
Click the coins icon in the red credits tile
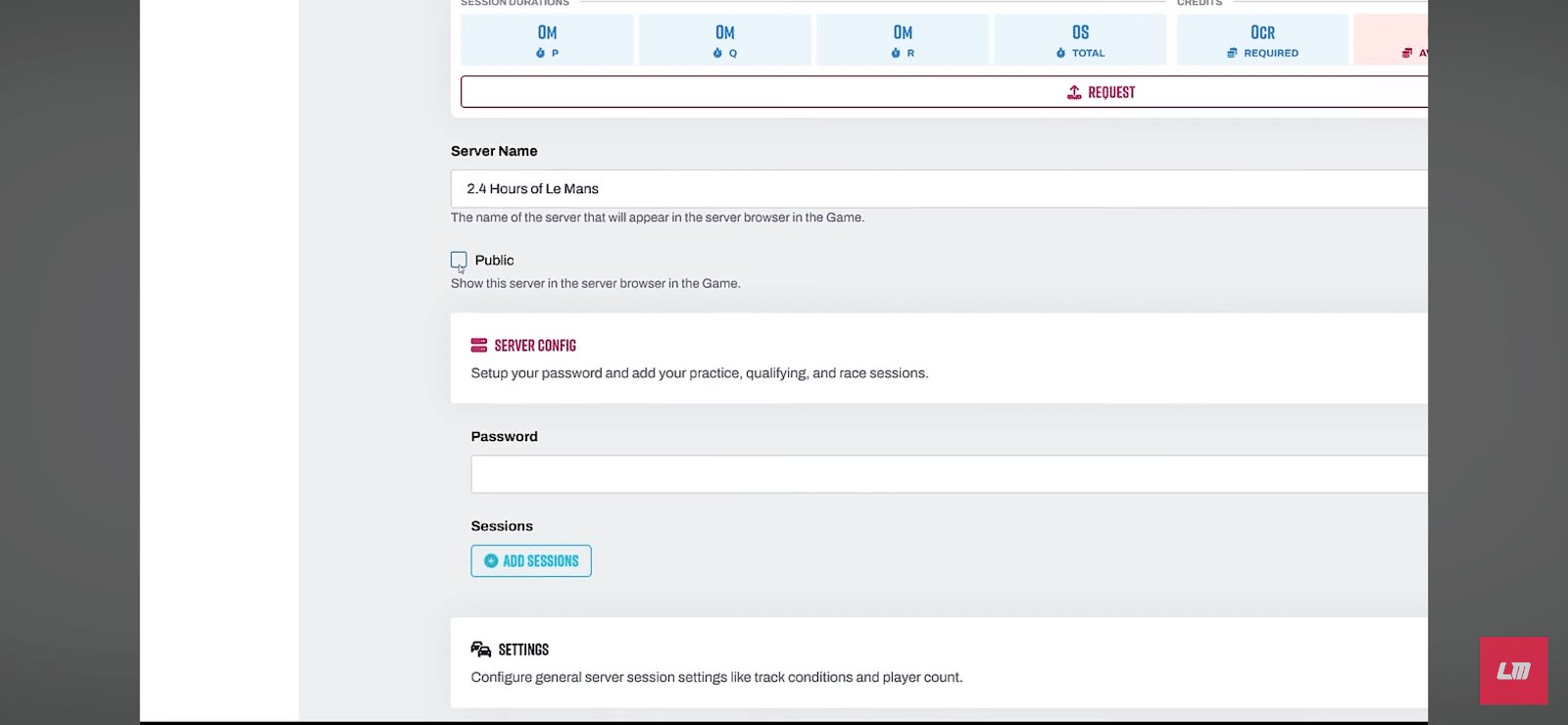tap(1407, 53)
